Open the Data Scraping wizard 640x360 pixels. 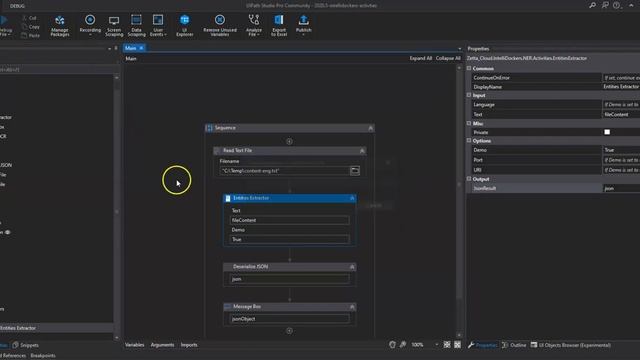tap(136, 26)
